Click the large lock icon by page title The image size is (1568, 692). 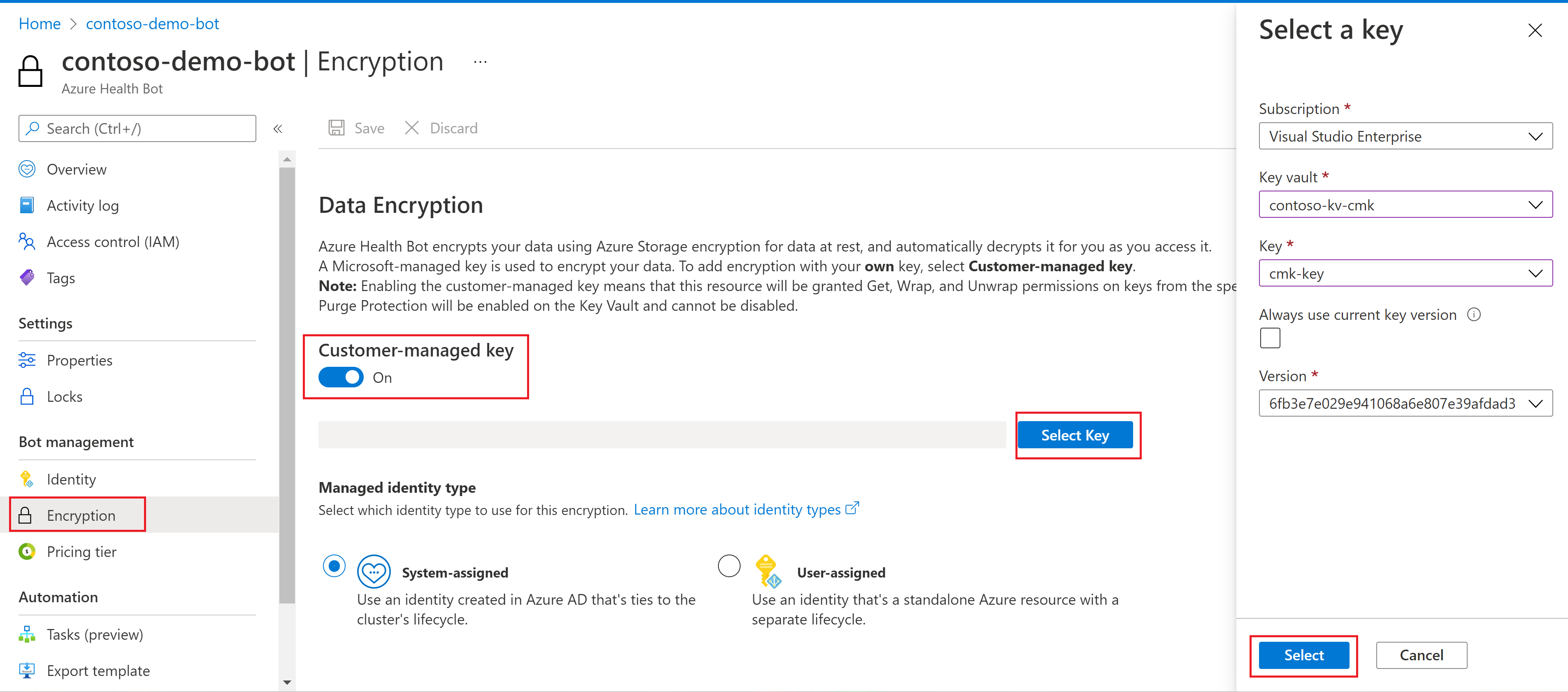click(x=30, y=71)
